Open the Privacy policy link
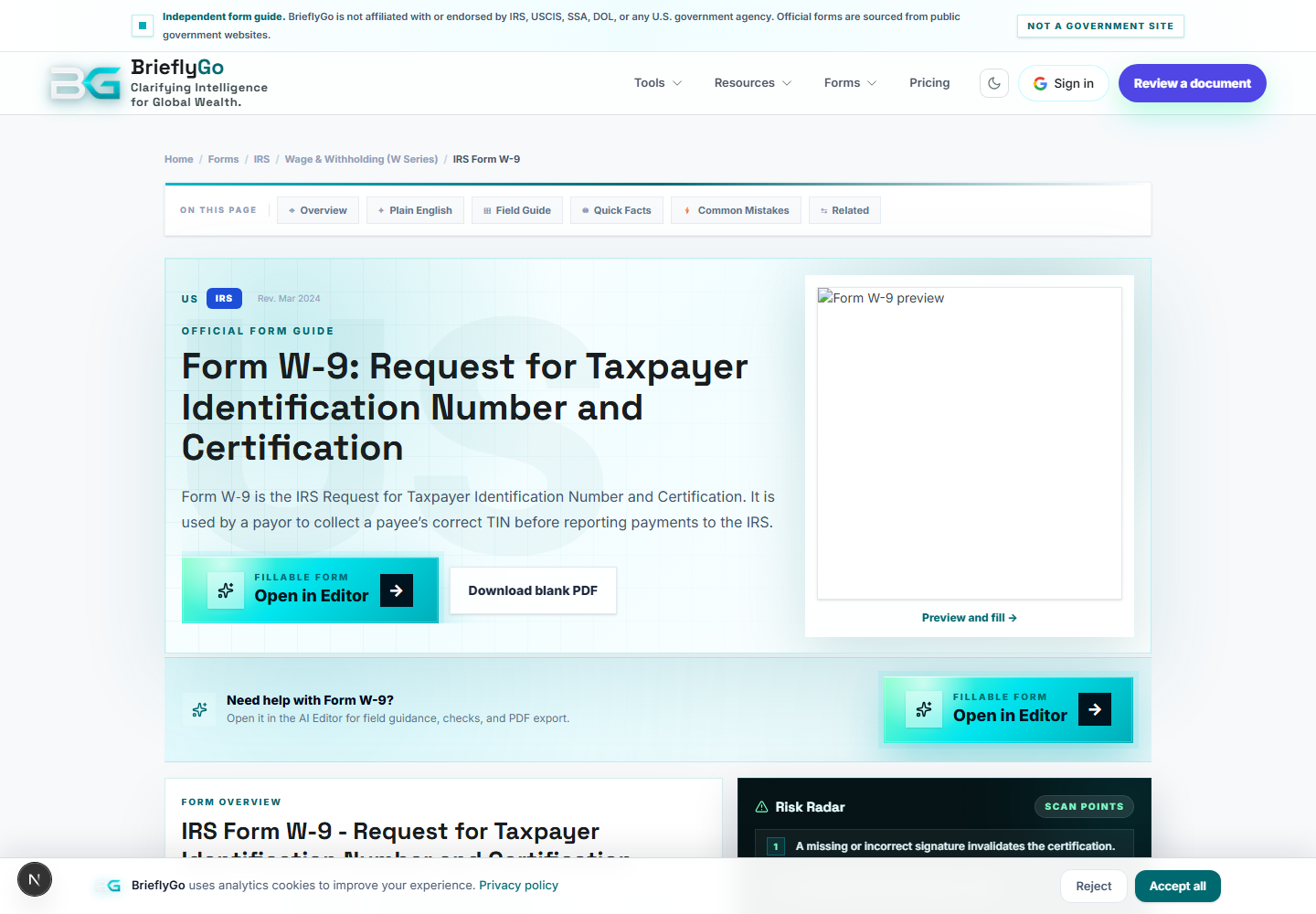The image size is (1316, 914). tap(518, 886)
